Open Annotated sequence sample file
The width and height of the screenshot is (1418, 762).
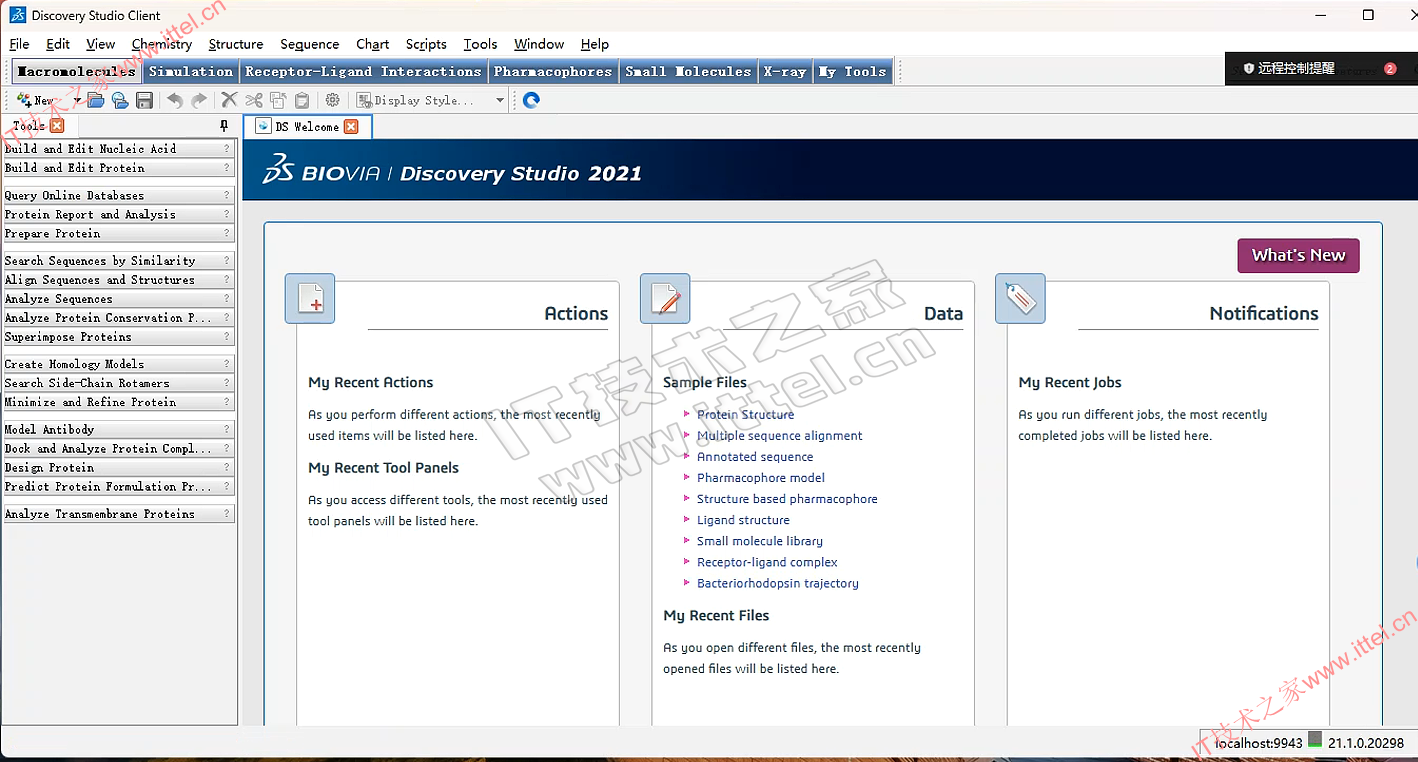tap(755, 456)
